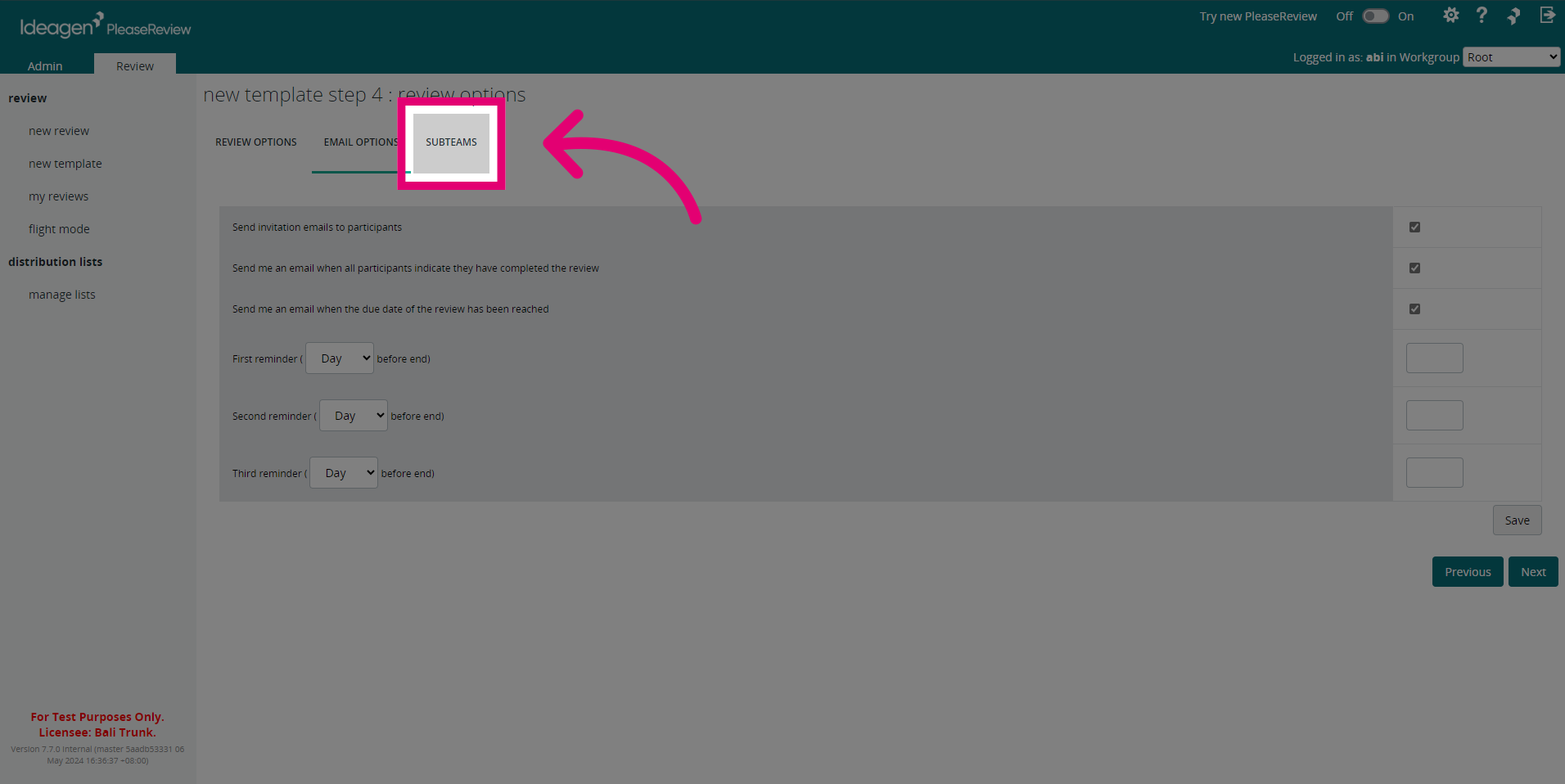Open my reviews in sidebar
The height and width of the screenshot is (784, 1565).
58,196
